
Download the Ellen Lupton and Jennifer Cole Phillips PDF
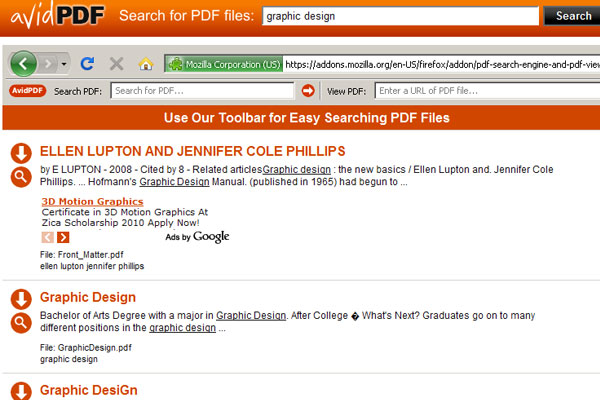click(21, 153)
